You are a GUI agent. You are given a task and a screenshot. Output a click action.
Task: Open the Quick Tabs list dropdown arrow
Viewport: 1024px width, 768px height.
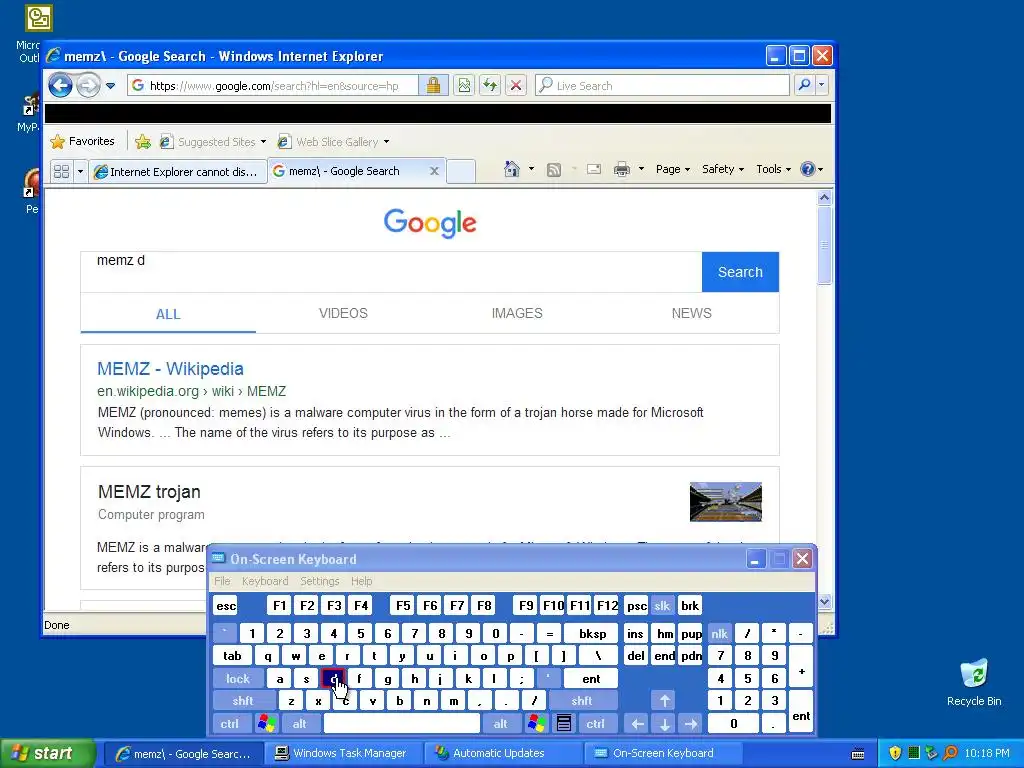(x=80, y=172)
